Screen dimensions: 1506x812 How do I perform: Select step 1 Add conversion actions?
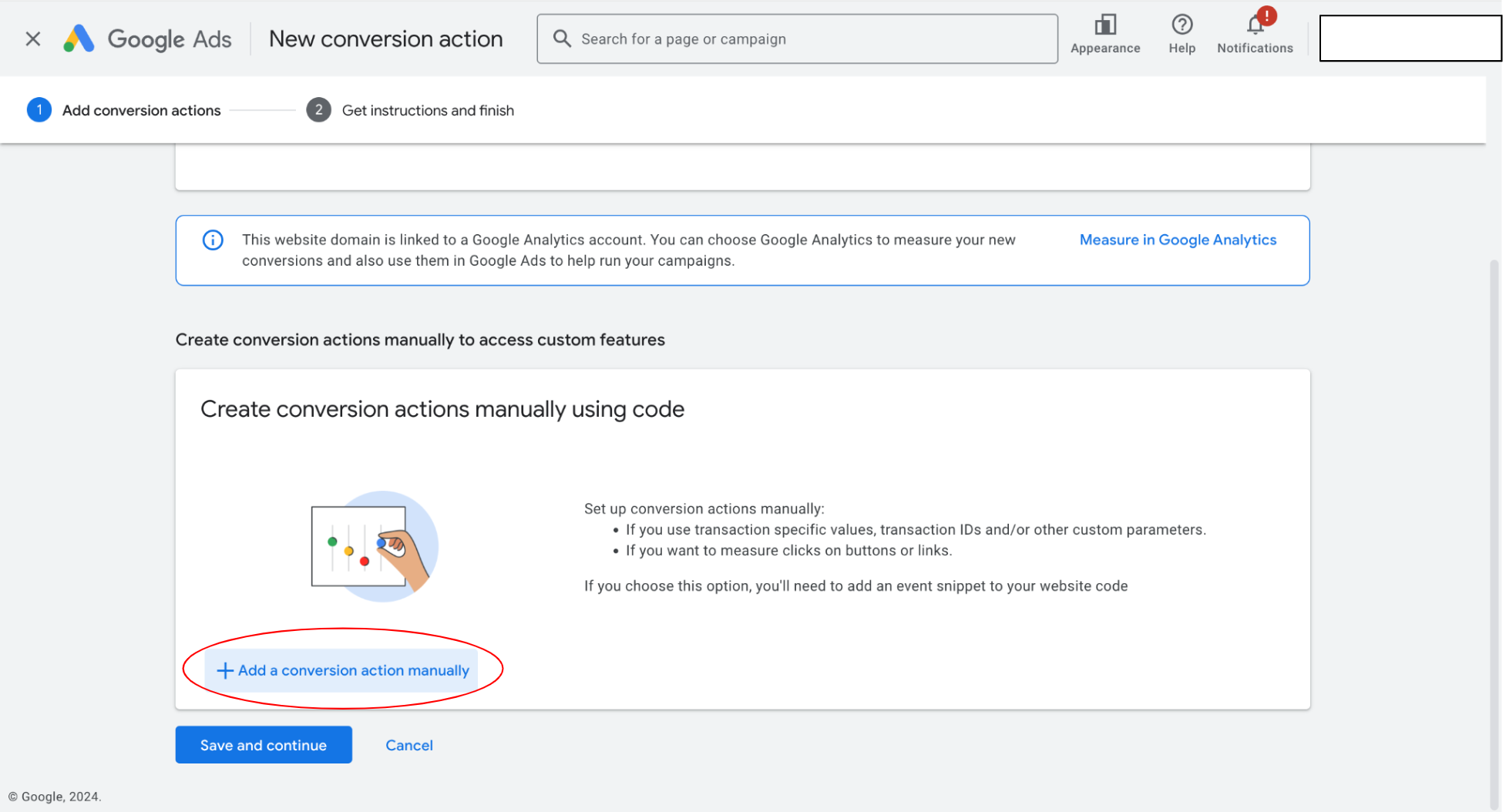tap(141, 110)
